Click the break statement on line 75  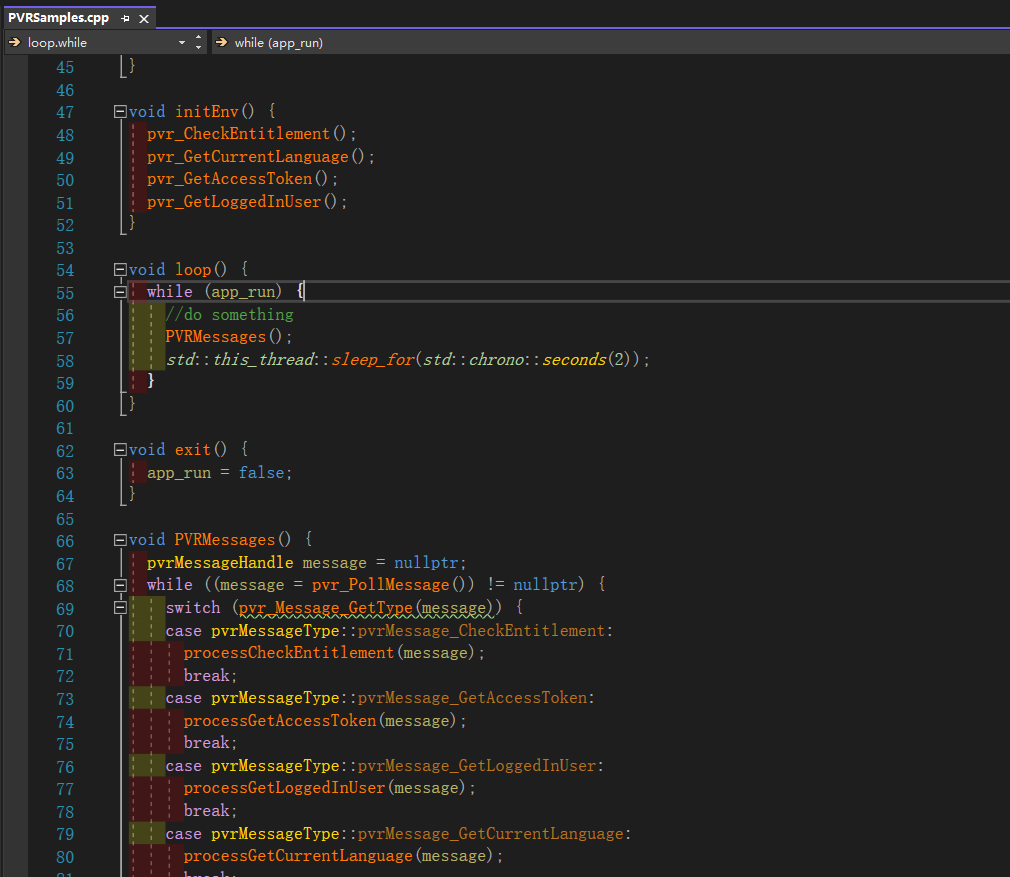point(207,742)
